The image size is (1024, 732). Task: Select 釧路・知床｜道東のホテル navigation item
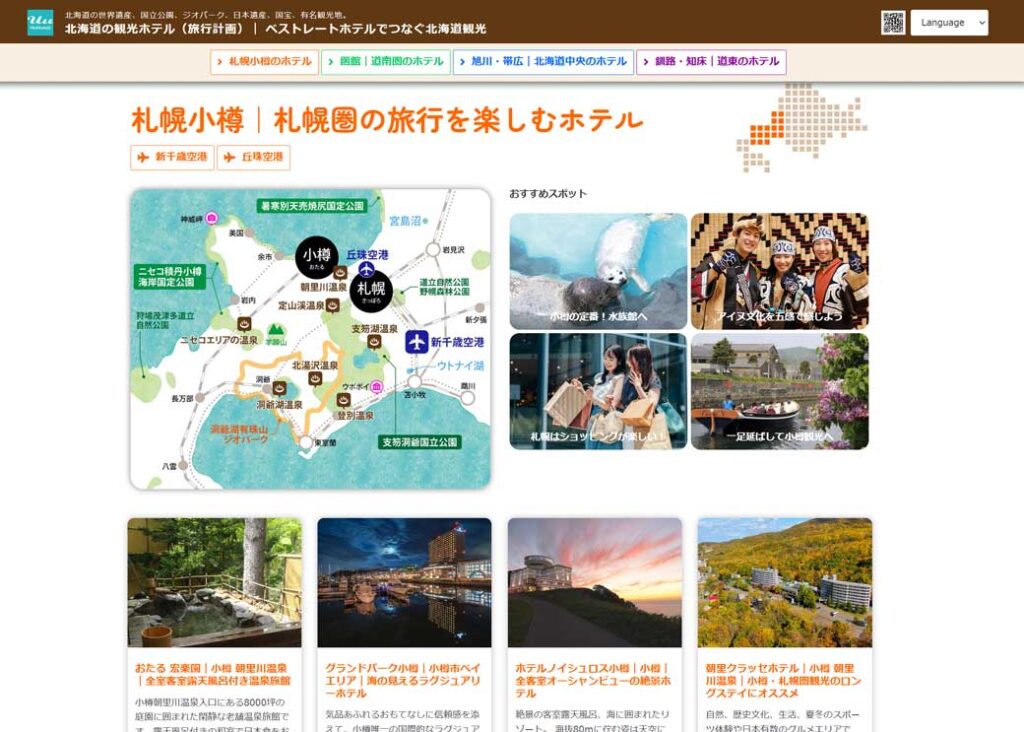click(x=711, y=62)
